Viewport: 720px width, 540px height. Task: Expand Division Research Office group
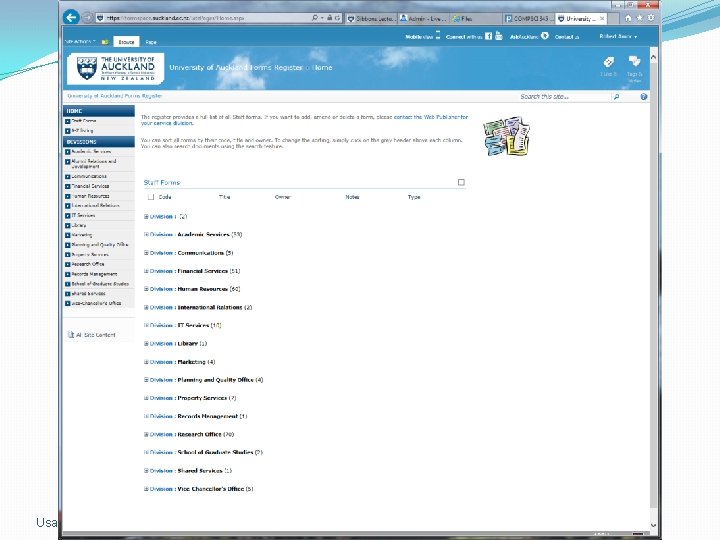[x=146, y=434]
